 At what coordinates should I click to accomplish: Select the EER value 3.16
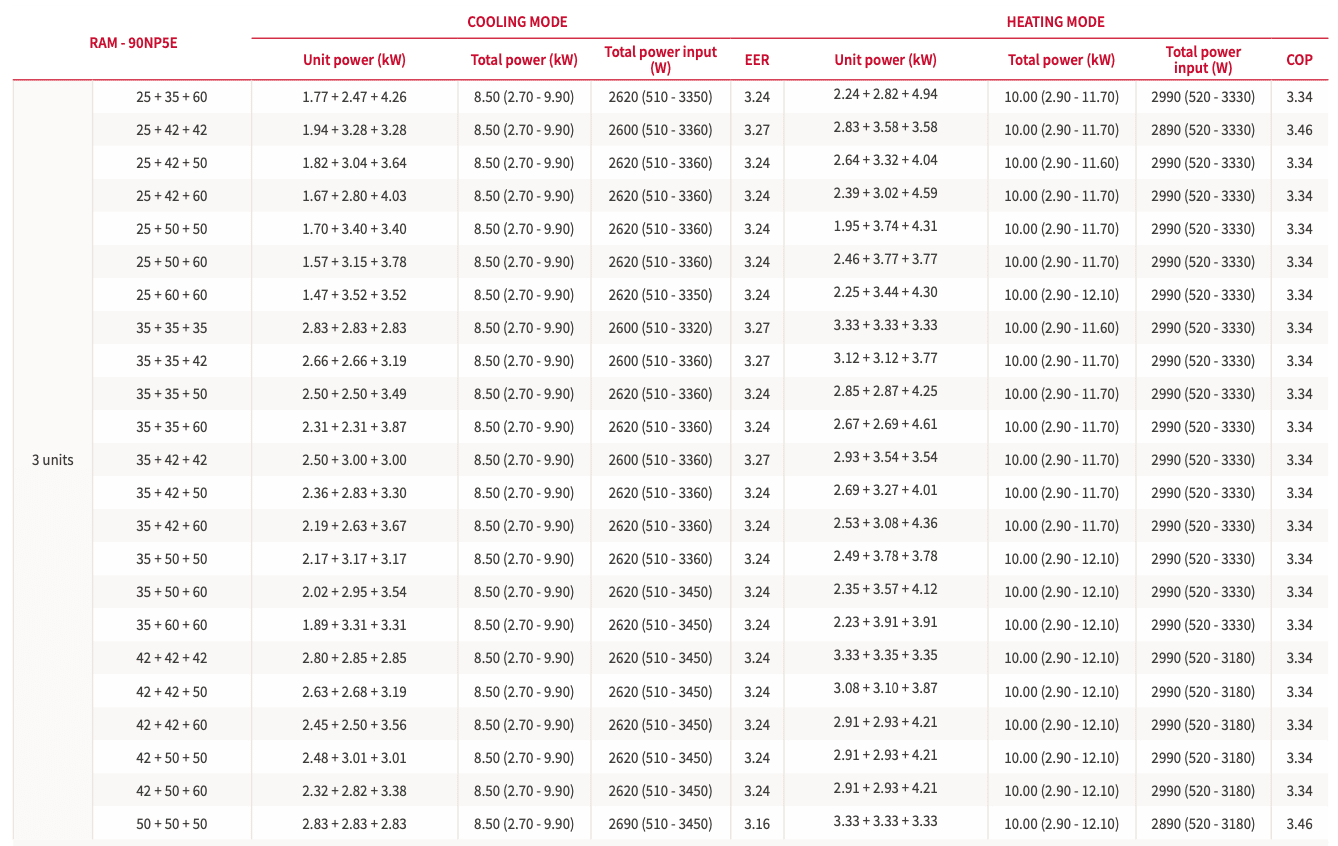pos(757,824)
